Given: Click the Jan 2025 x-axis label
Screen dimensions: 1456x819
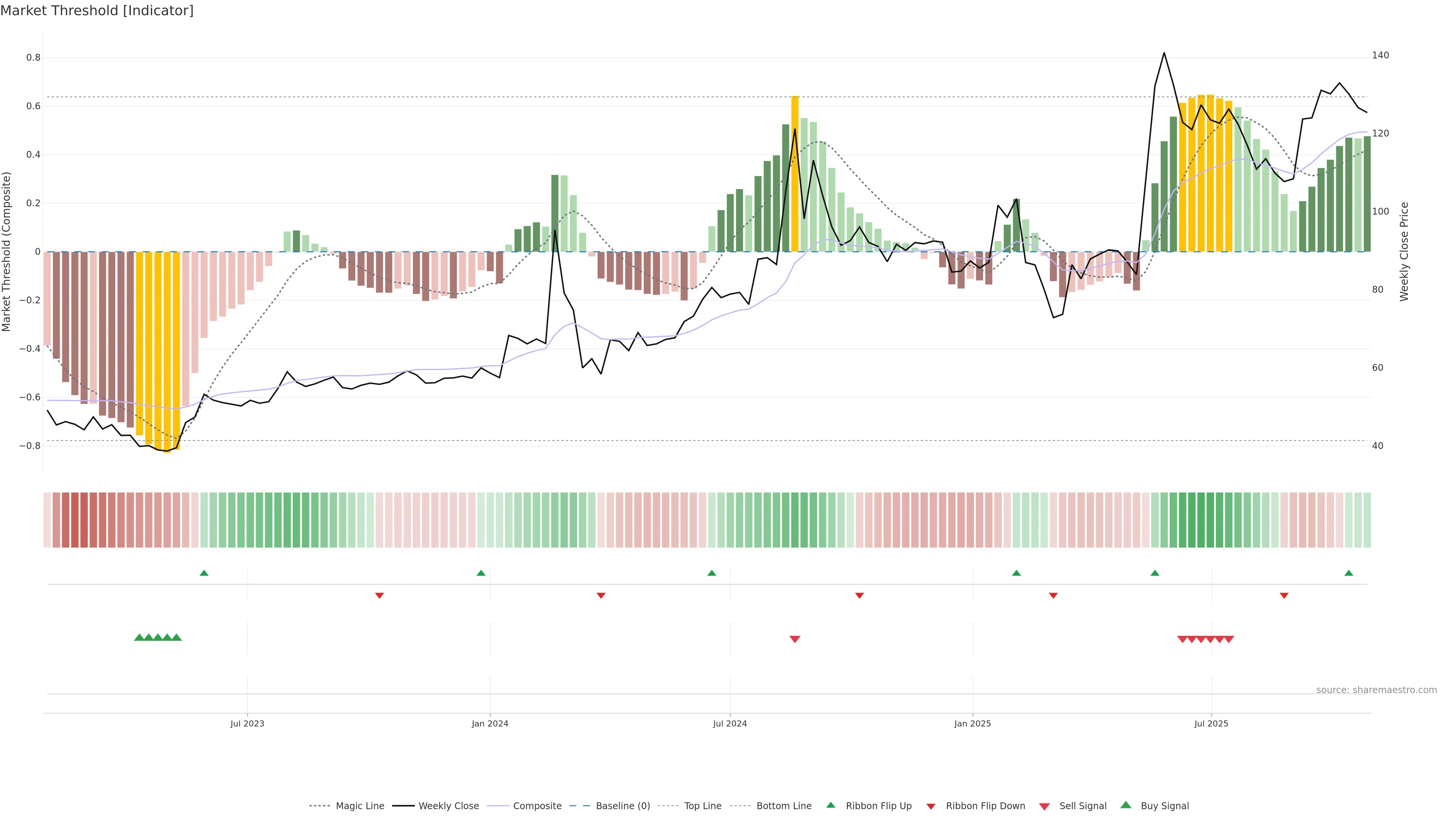Looking at the screenshot, I should (972, 723).
